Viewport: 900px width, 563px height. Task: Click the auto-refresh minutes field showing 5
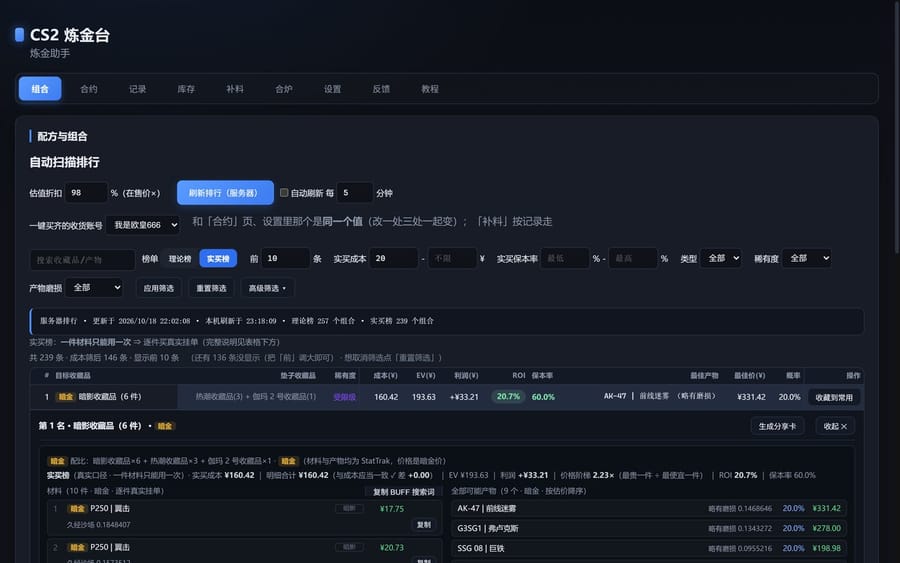click(355, 193)
